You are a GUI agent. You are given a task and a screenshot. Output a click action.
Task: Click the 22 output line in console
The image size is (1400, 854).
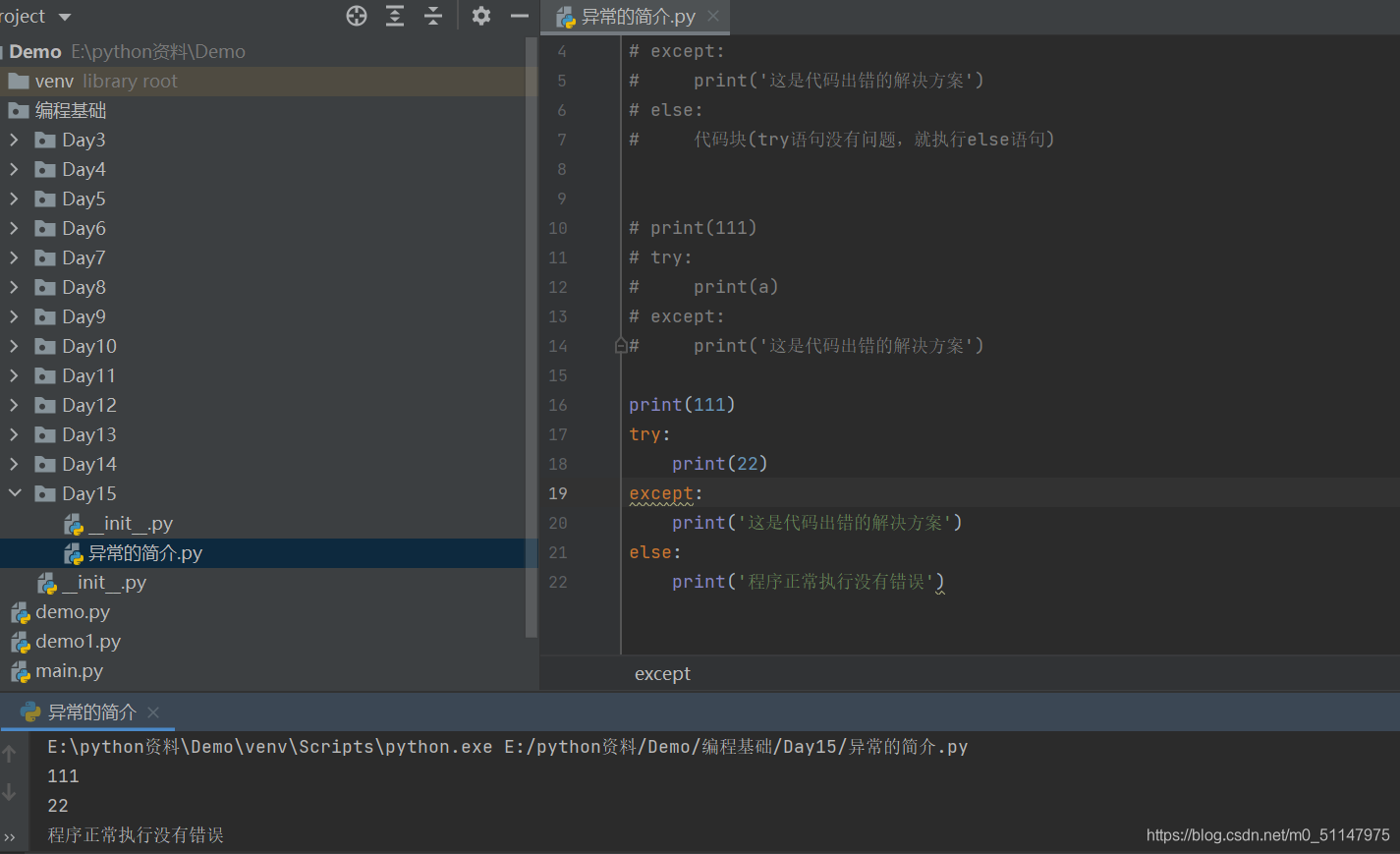coord(58,806)
